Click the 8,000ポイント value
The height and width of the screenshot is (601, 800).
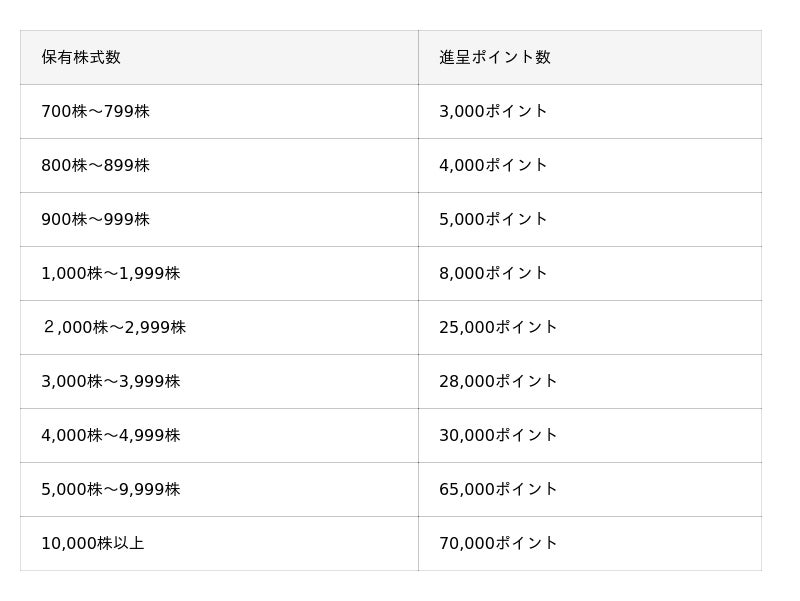(493, 273)
